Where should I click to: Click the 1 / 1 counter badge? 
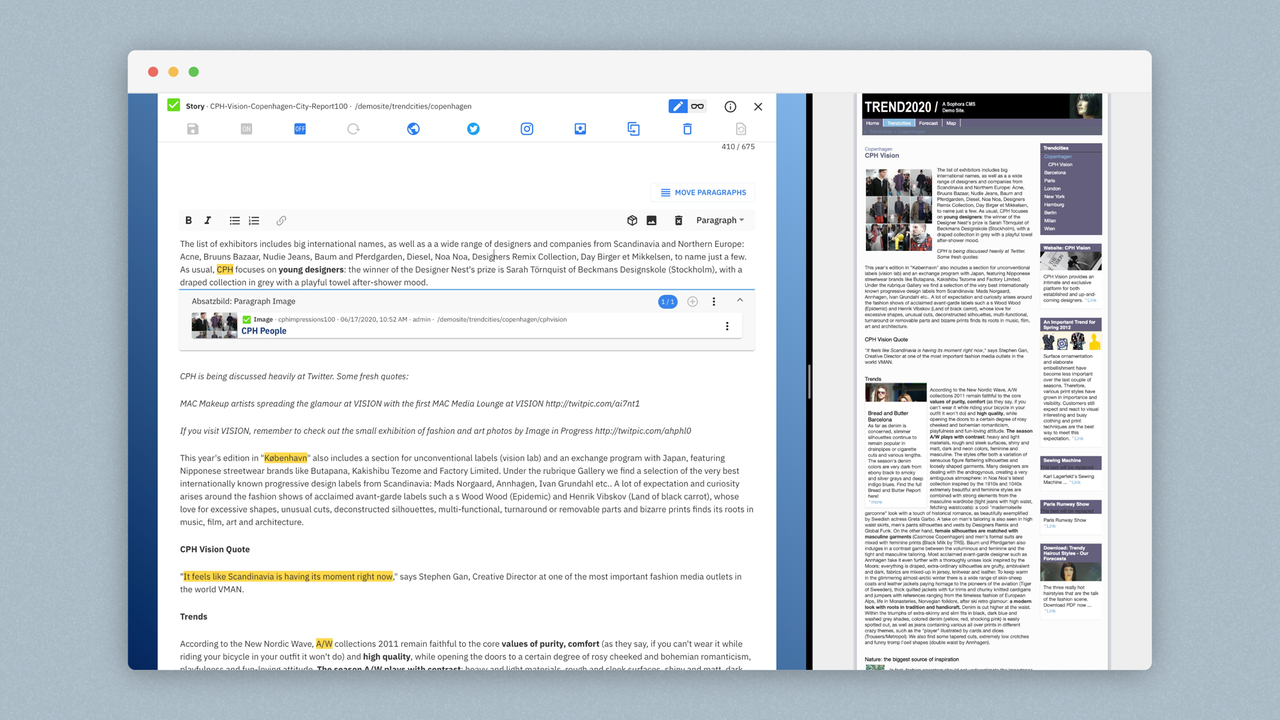click(x=668, y=301)
